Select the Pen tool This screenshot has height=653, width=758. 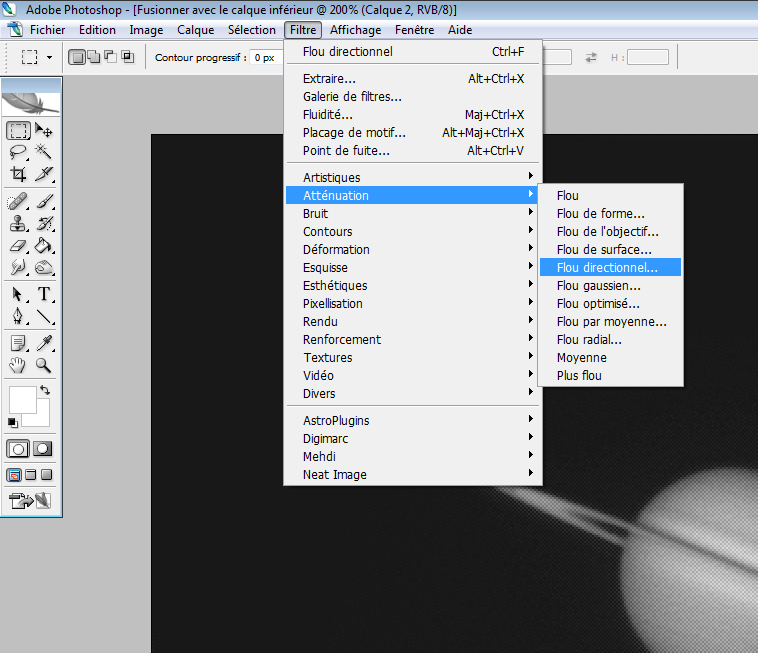(x=18, y=316)
